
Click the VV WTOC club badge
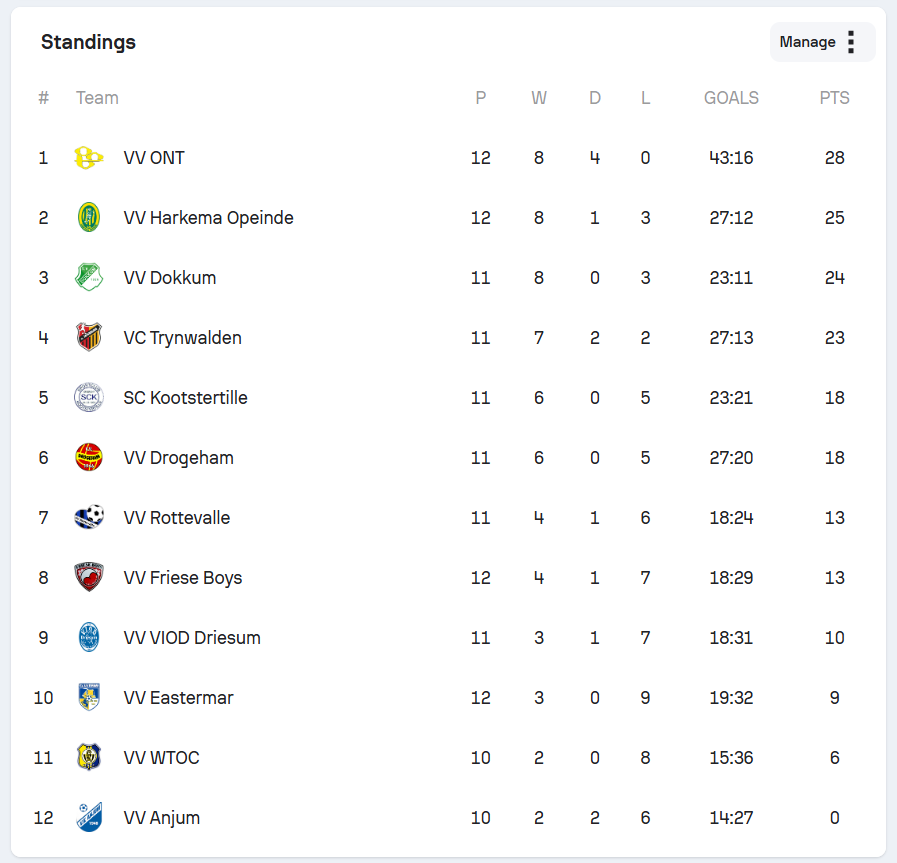(89, 757)
